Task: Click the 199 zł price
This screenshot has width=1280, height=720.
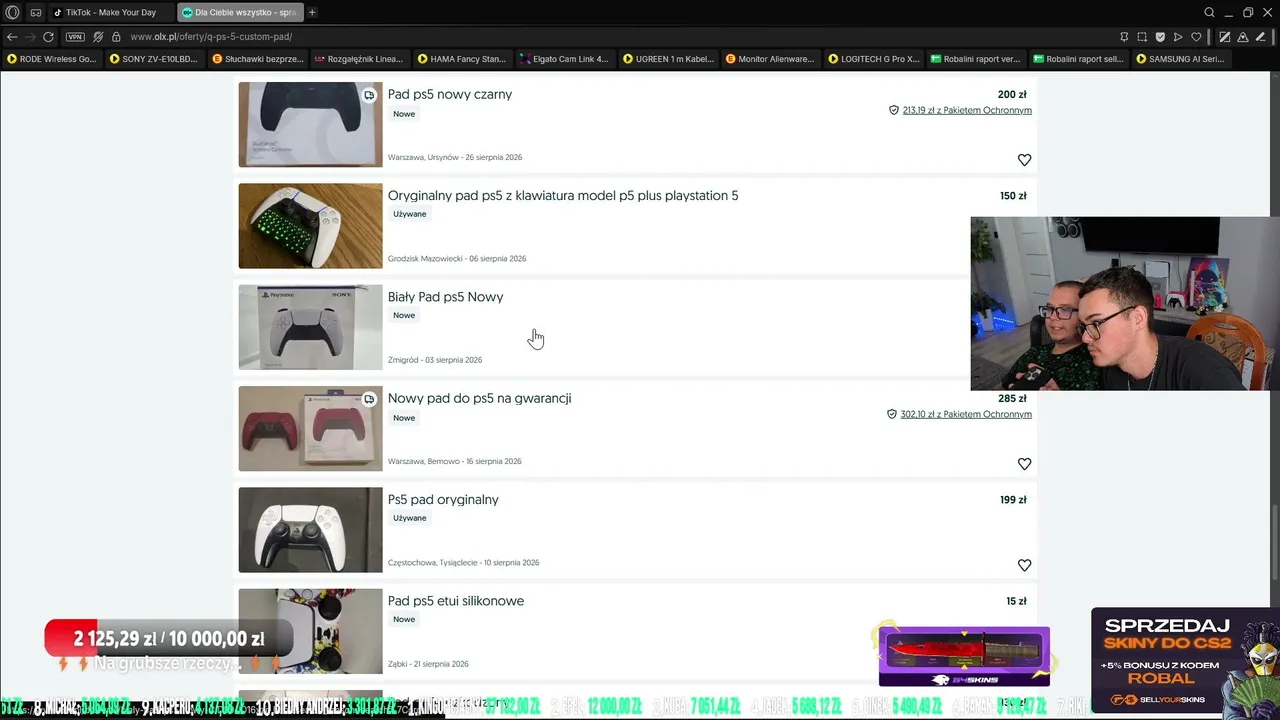Action: pos(1013,500)
